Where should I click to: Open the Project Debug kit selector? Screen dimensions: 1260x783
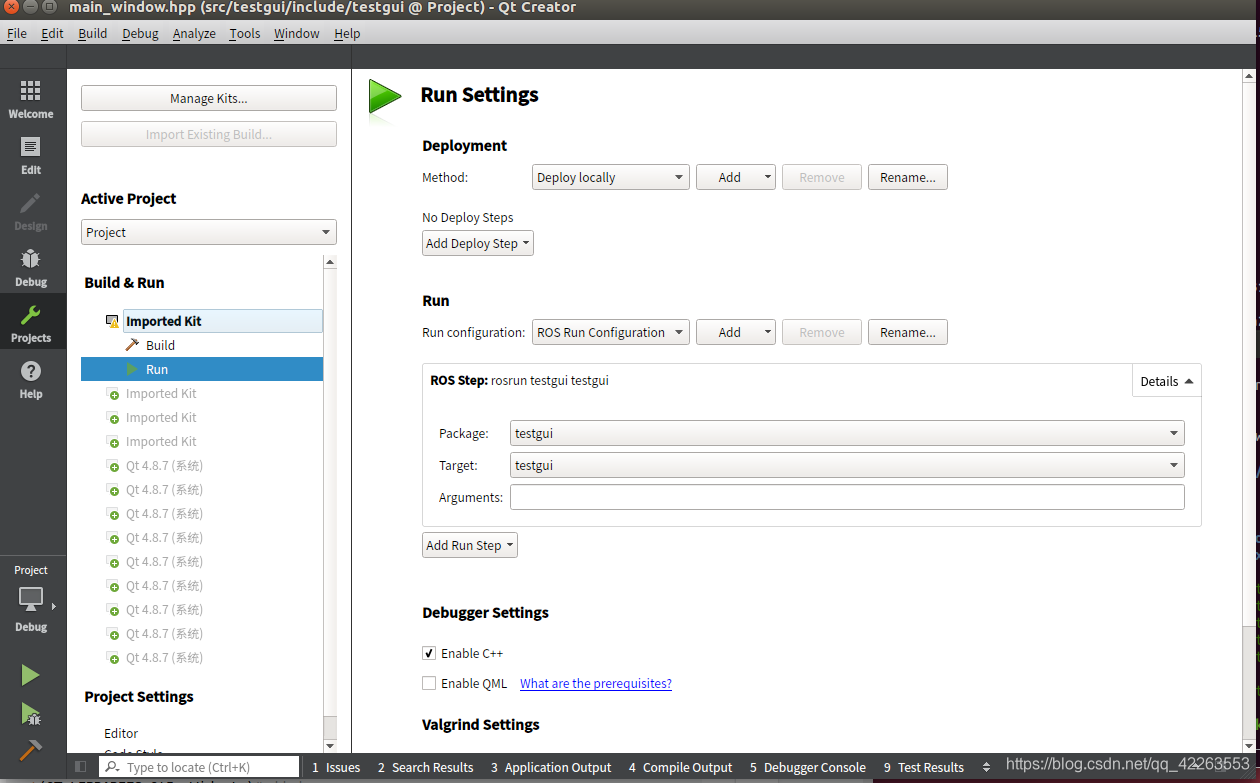point(31,599)
